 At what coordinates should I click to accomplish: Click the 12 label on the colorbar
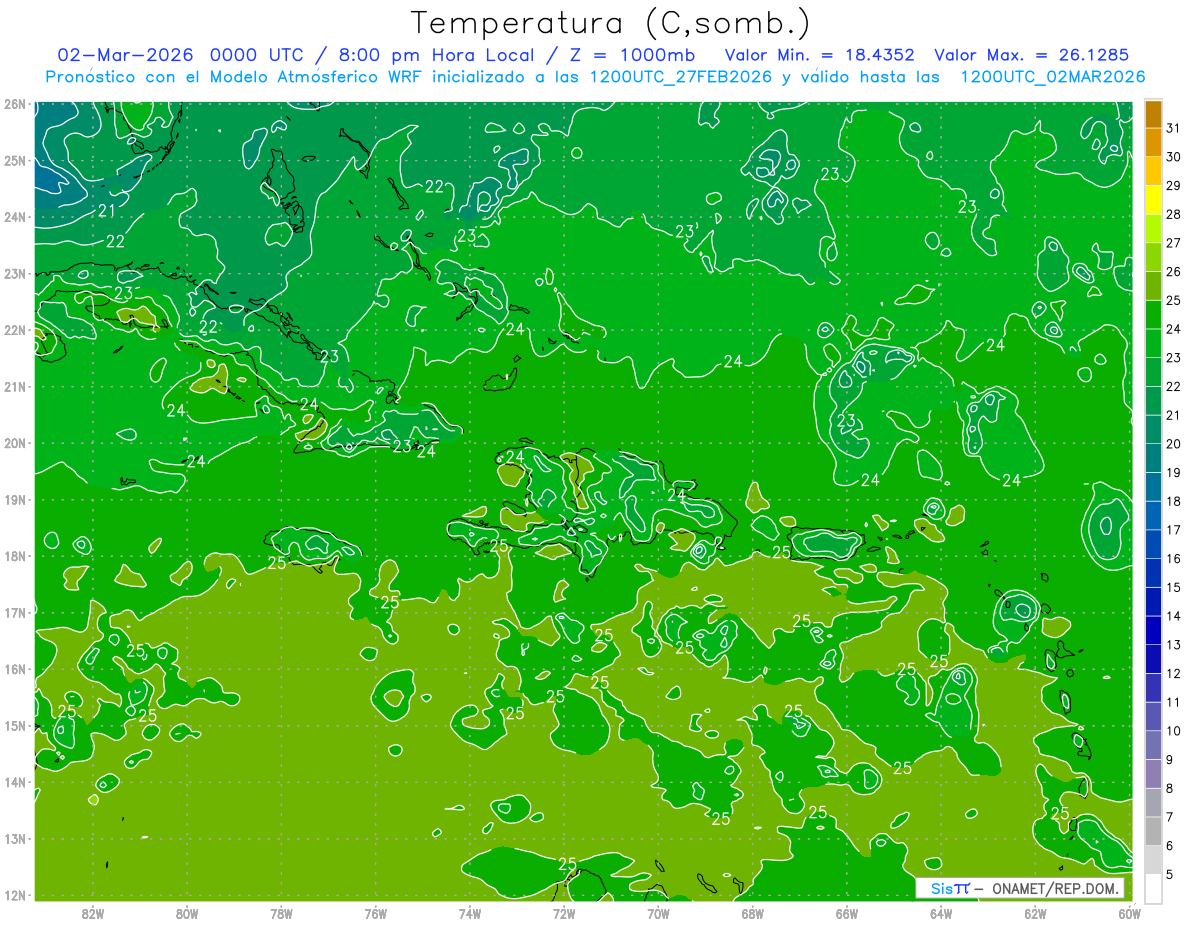coord(1173,674)
